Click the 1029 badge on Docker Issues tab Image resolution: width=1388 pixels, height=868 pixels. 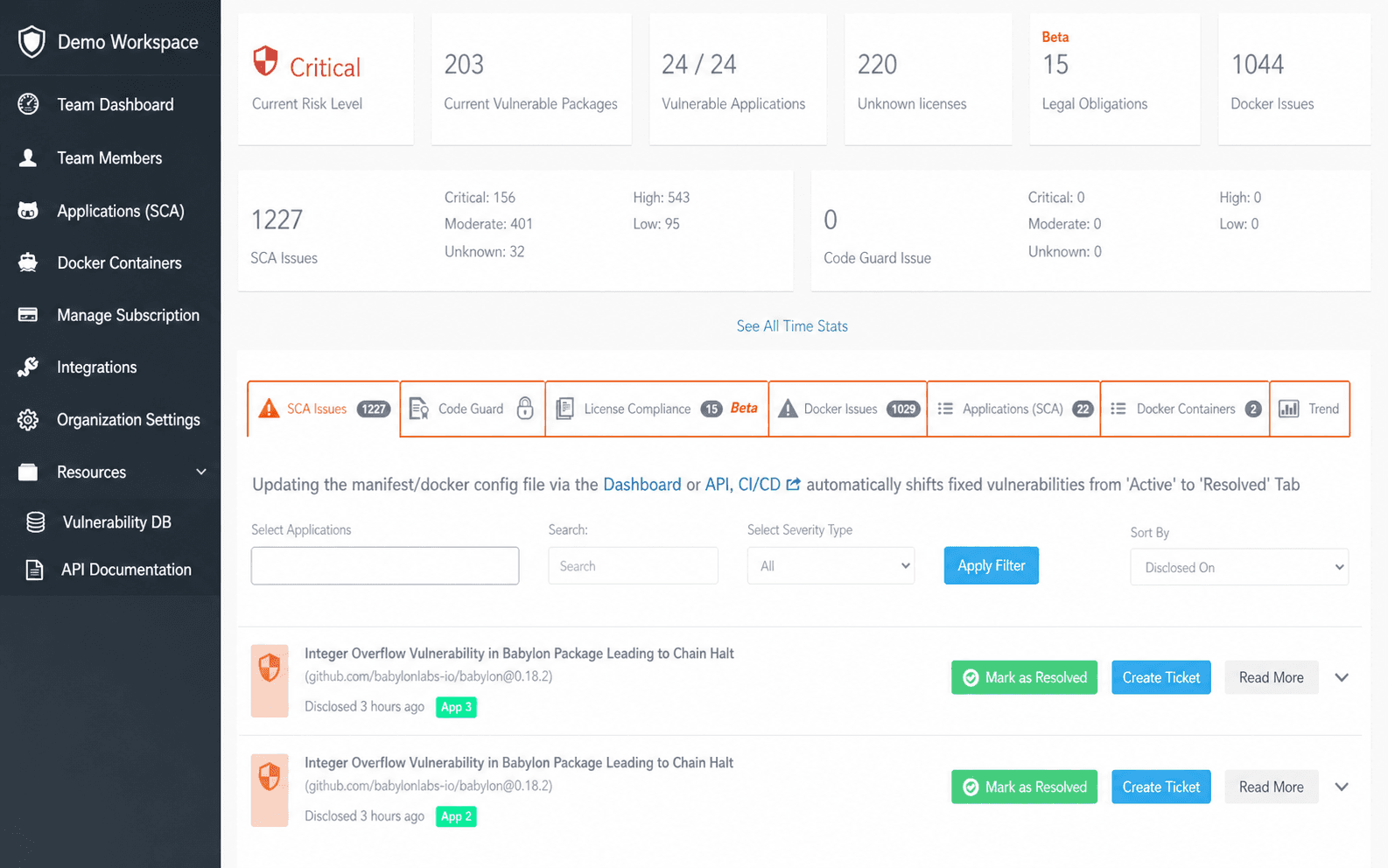pos(903,409)
